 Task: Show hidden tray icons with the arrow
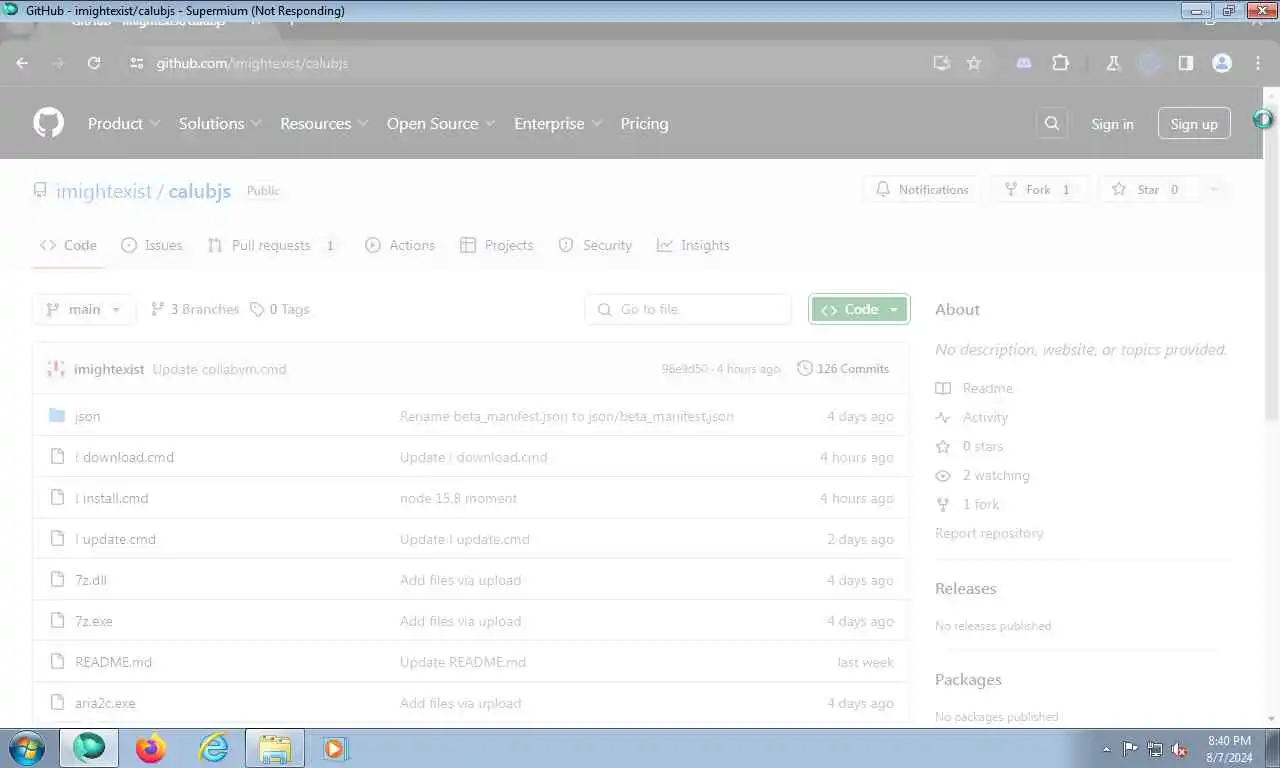click(1106, 749)
